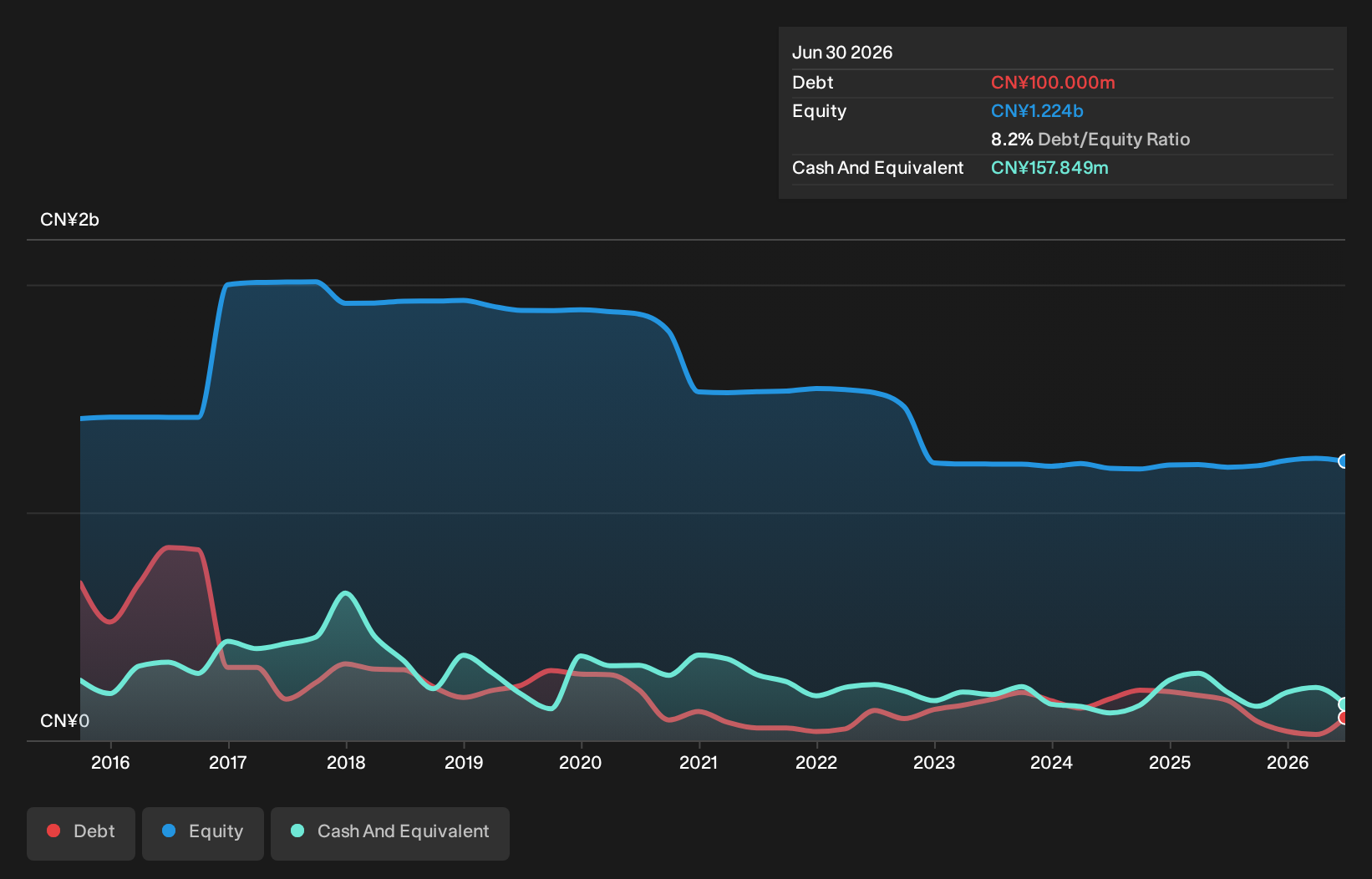Click the 2020 x-axis label
Viewport: 1372px width, 879px height.
click(581, 762)
